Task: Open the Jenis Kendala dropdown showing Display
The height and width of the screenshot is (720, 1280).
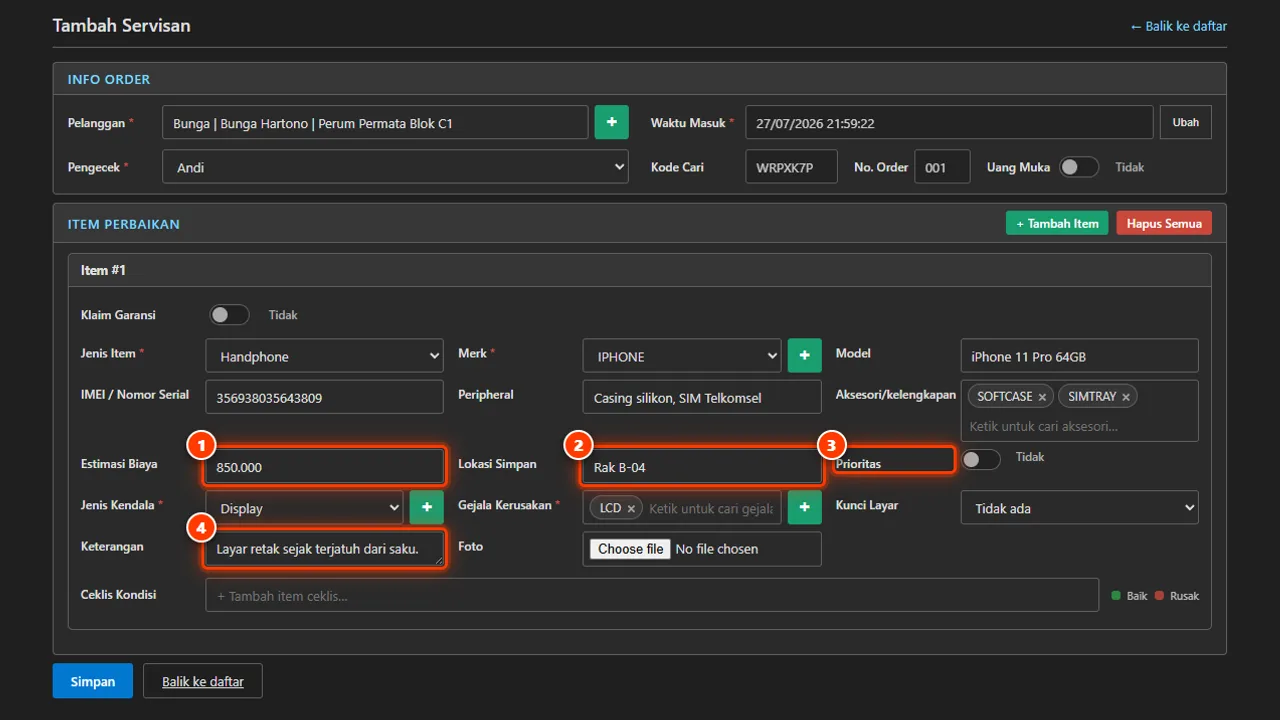Action: pyautogui.click(x=304, y=508)
